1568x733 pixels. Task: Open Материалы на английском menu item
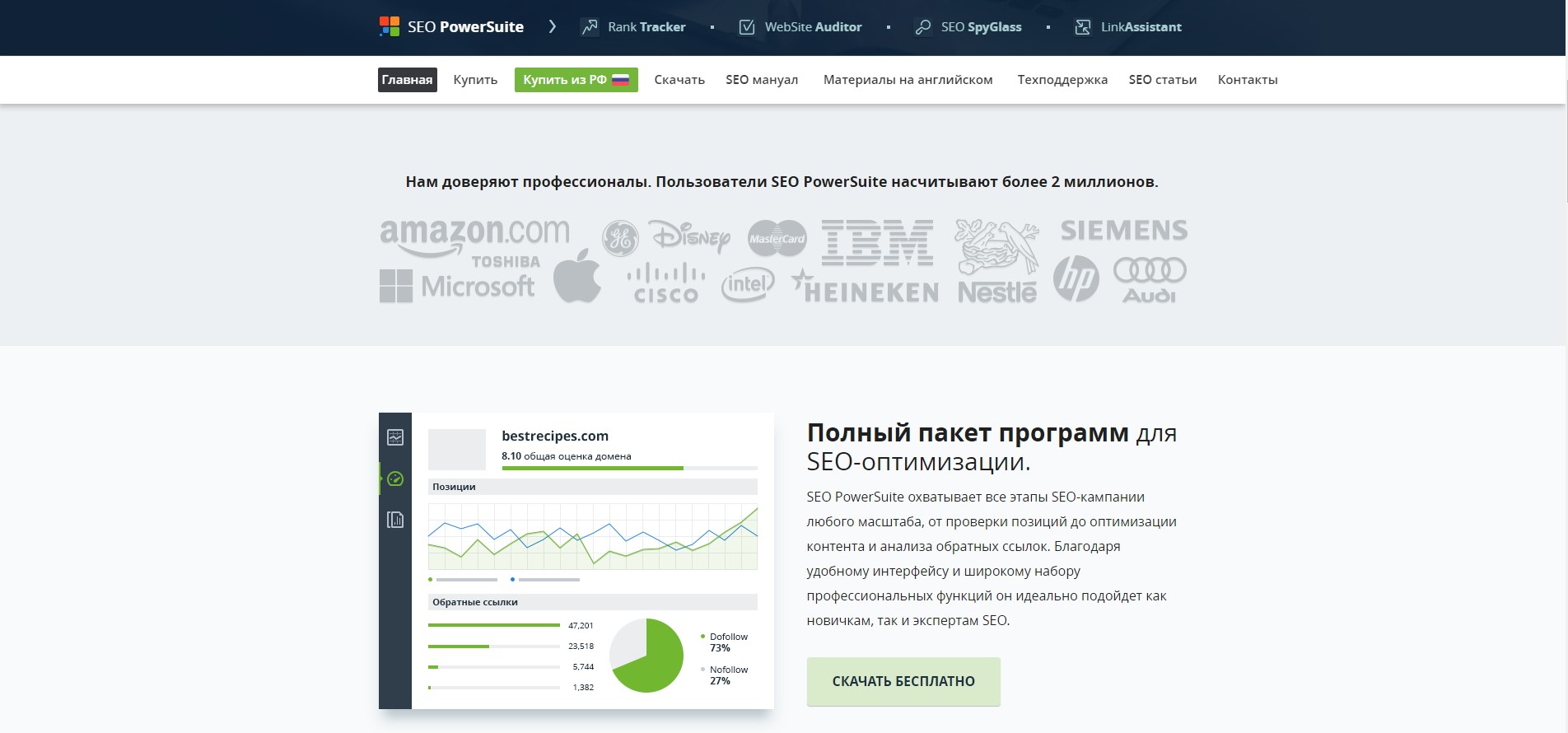pyautogui.click(x=908, y=80)
